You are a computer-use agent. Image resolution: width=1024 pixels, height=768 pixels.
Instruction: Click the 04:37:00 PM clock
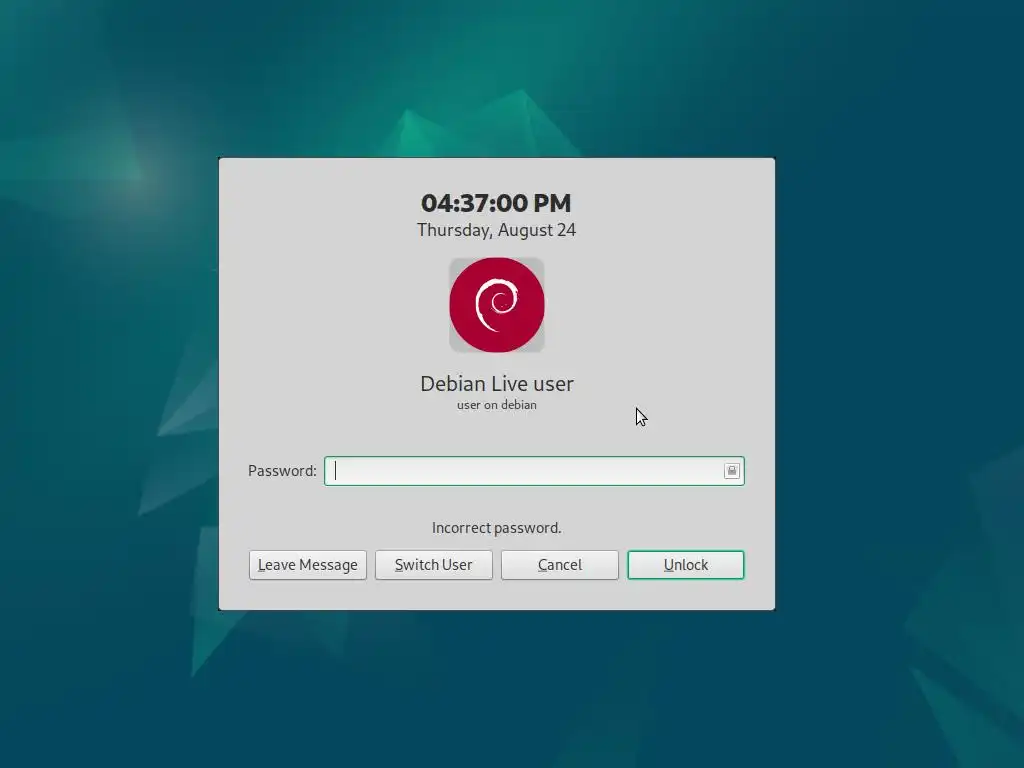pos(496,203)
